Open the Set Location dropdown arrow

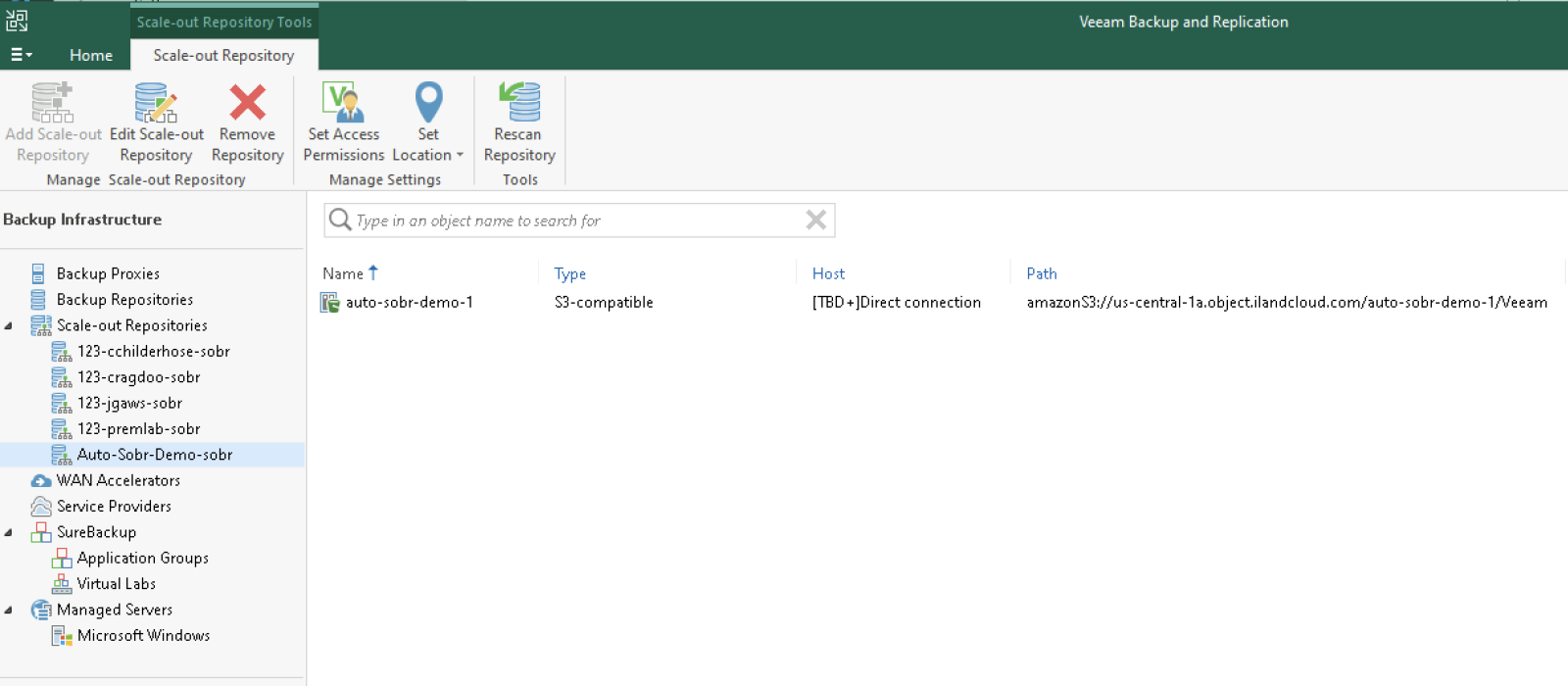(x=460, y=155)
